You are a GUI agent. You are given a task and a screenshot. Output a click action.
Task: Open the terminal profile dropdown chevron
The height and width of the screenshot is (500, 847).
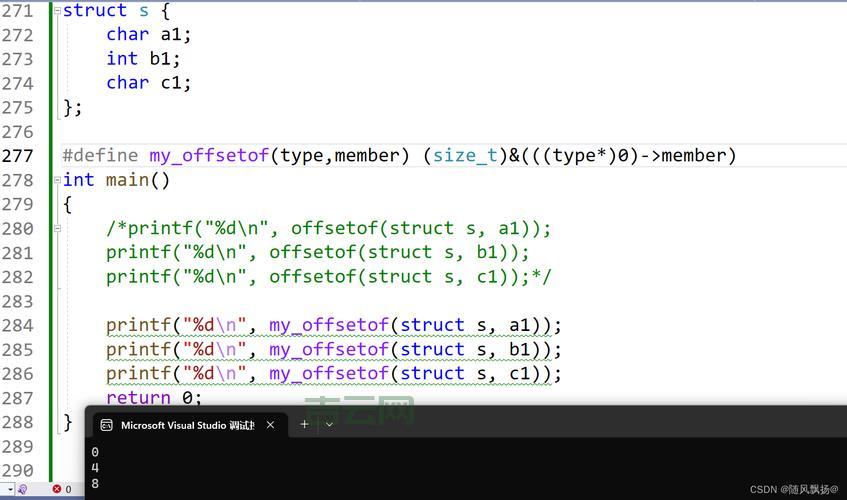pyautogui.click(x=329, y=424)
